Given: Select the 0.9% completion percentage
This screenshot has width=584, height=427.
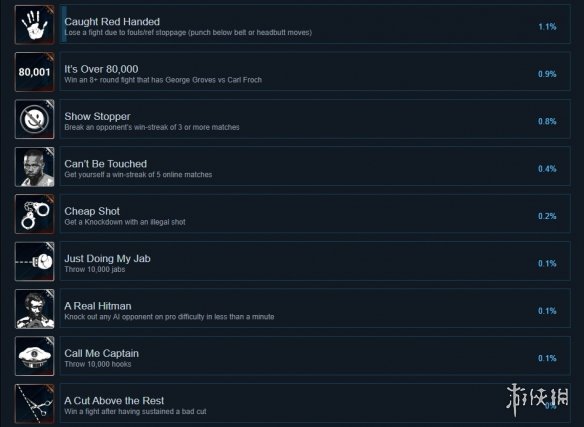Looking at the screenshot, I should tap(547, 74).
